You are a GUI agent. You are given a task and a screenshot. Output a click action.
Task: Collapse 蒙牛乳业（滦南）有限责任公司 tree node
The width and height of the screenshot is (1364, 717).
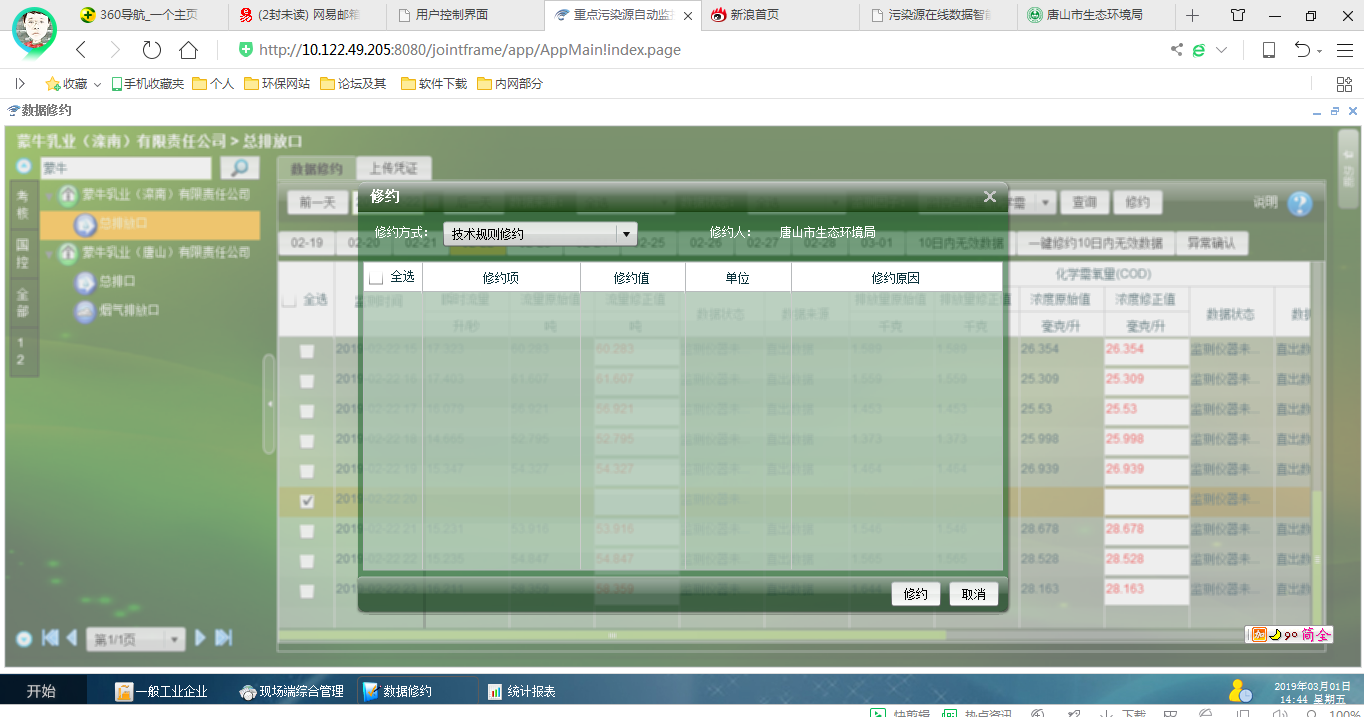[x=49, y=194]
